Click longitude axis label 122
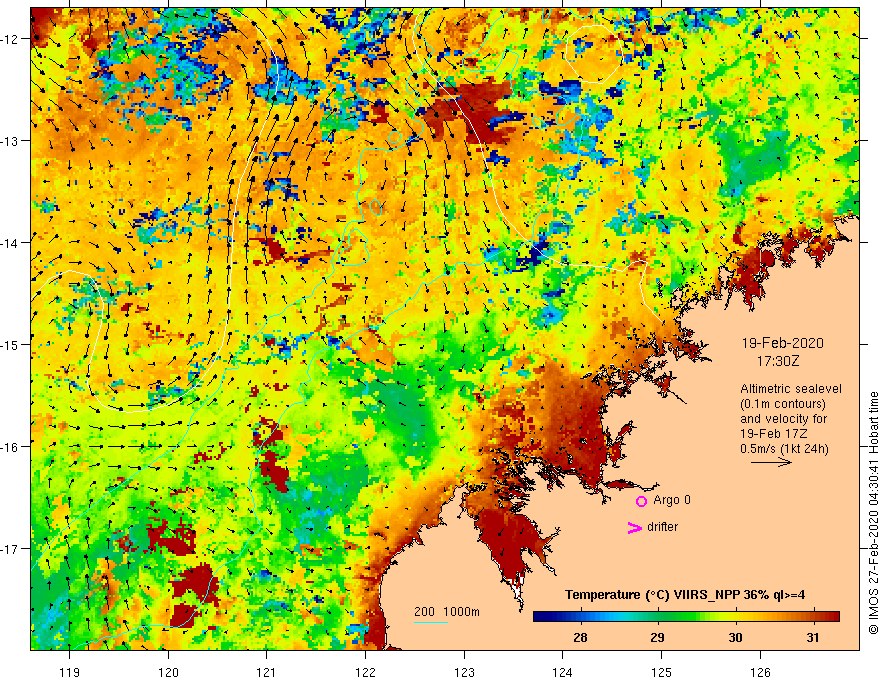Viewport: 880px width, 680px height. pos(365,672)
